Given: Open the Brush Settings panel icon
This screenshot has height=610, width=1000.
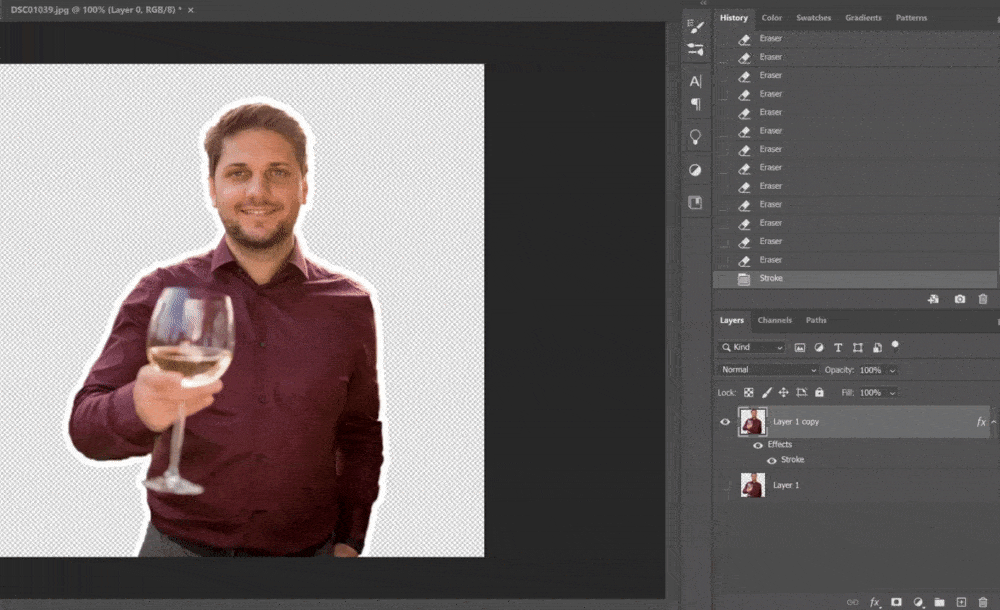Looking at the screenshot, I should (696, 27).
